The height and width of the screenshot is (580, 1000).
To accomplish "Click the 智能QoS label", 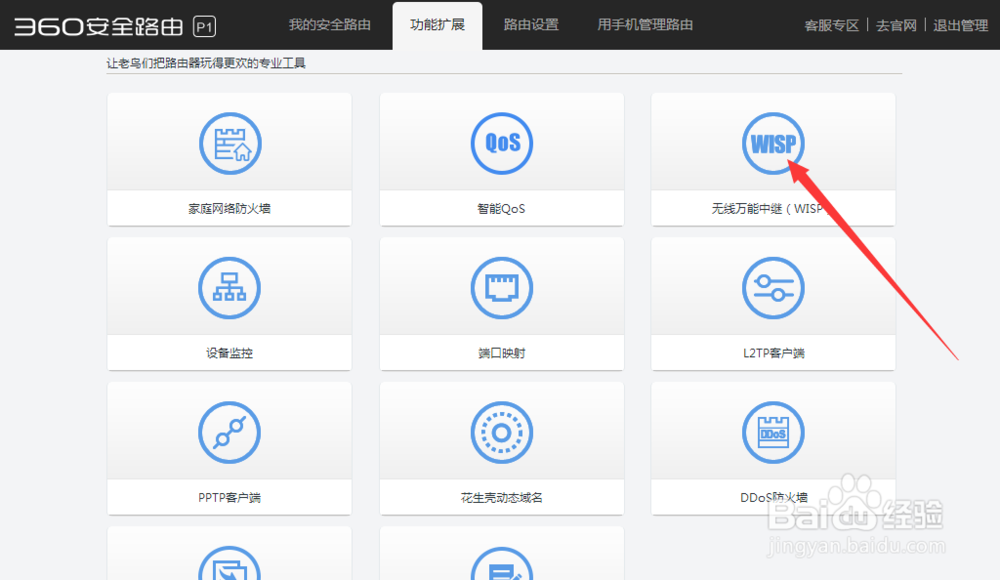I will [501, 209].
